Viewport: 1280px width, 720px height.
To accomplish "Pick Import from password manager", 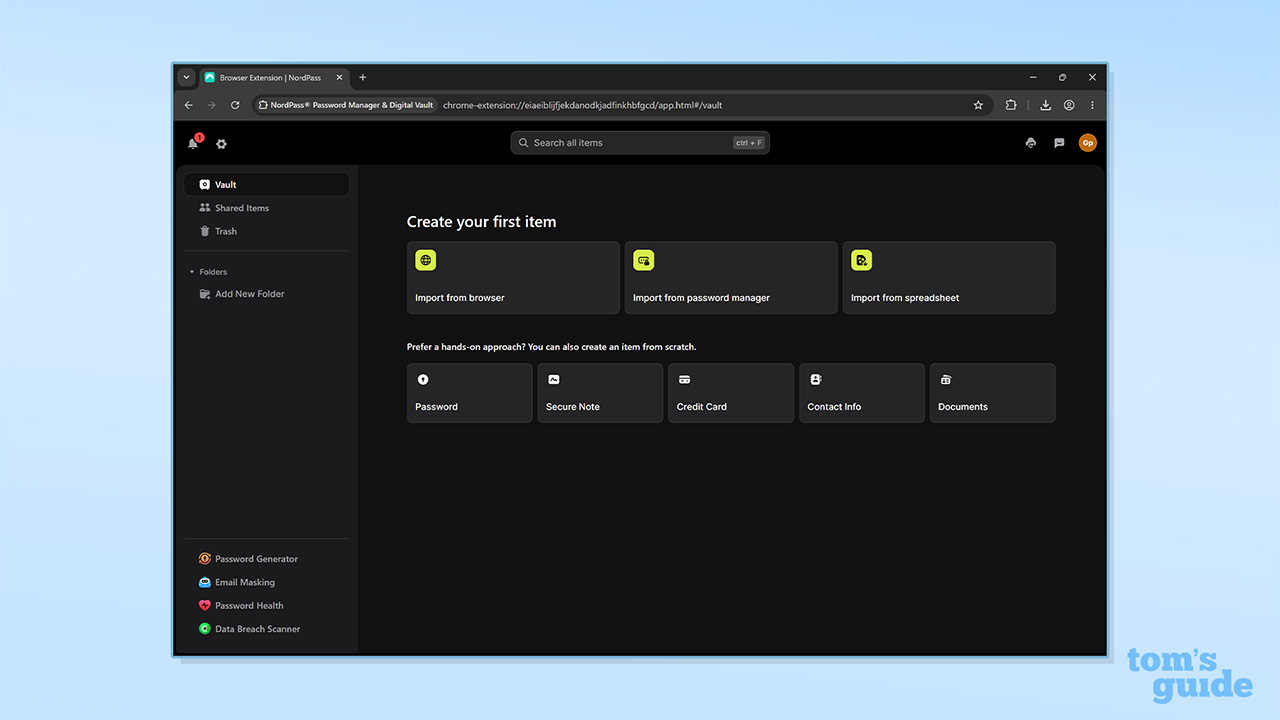I will coord(731,278).
